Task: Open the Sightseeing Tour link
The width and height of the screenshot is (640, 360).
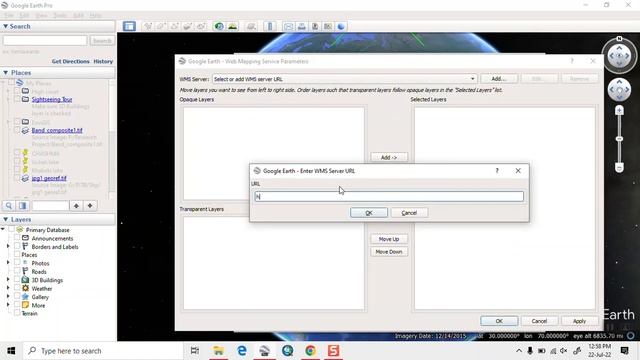Action: (x=52, y=99)
